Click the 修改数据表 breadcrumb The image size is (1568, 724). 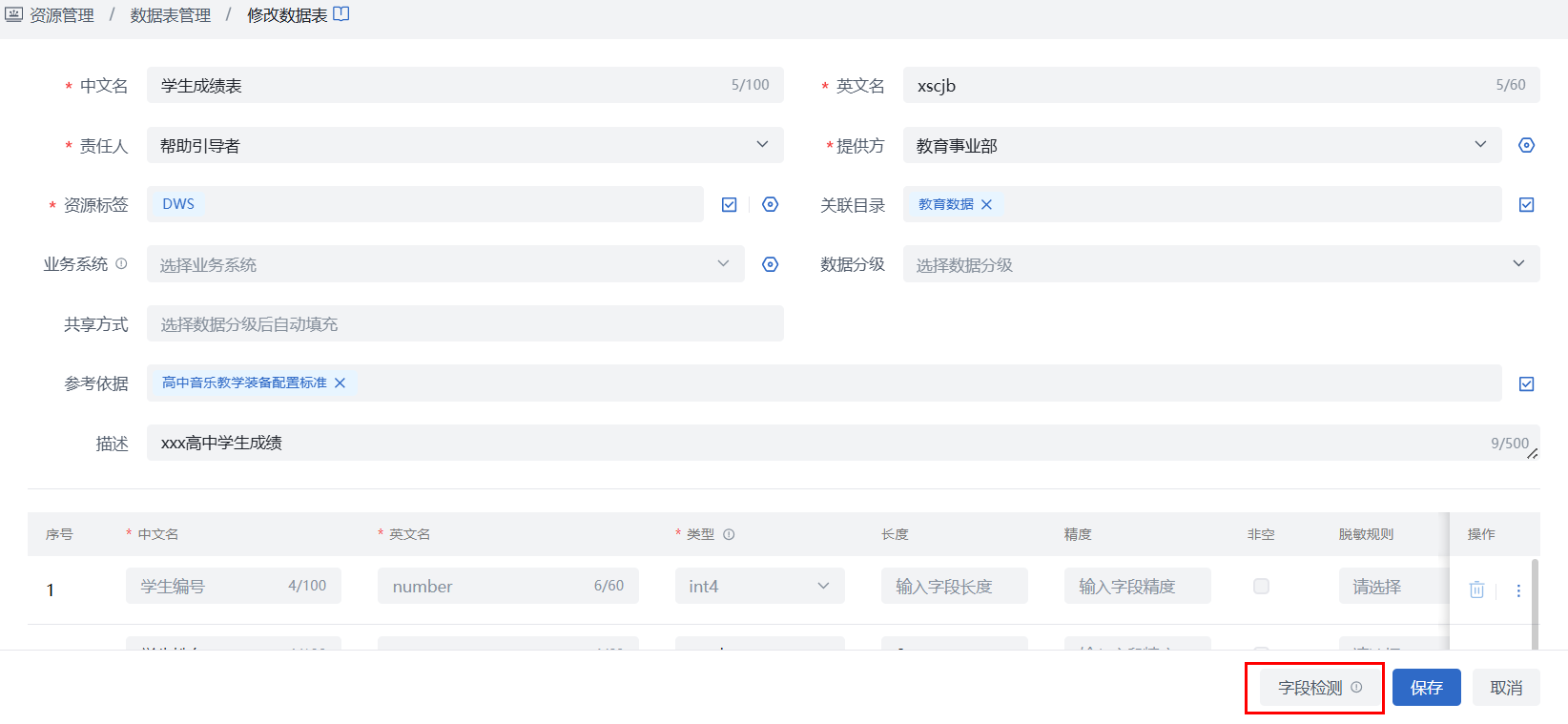pyautogui.click(x=287, y=15)
